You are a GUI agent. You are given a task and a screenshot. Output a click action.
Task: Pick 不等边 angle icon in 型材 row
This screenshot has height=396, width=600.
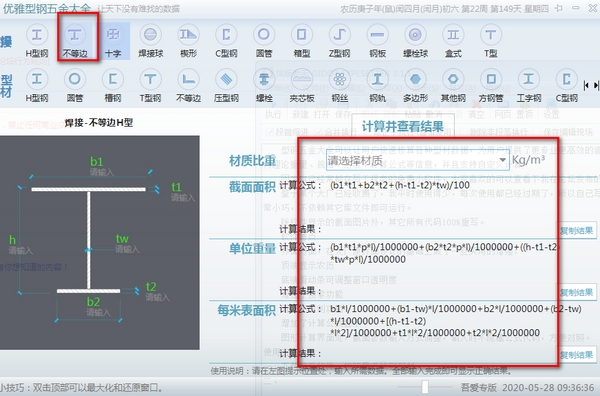coord(188,86)
